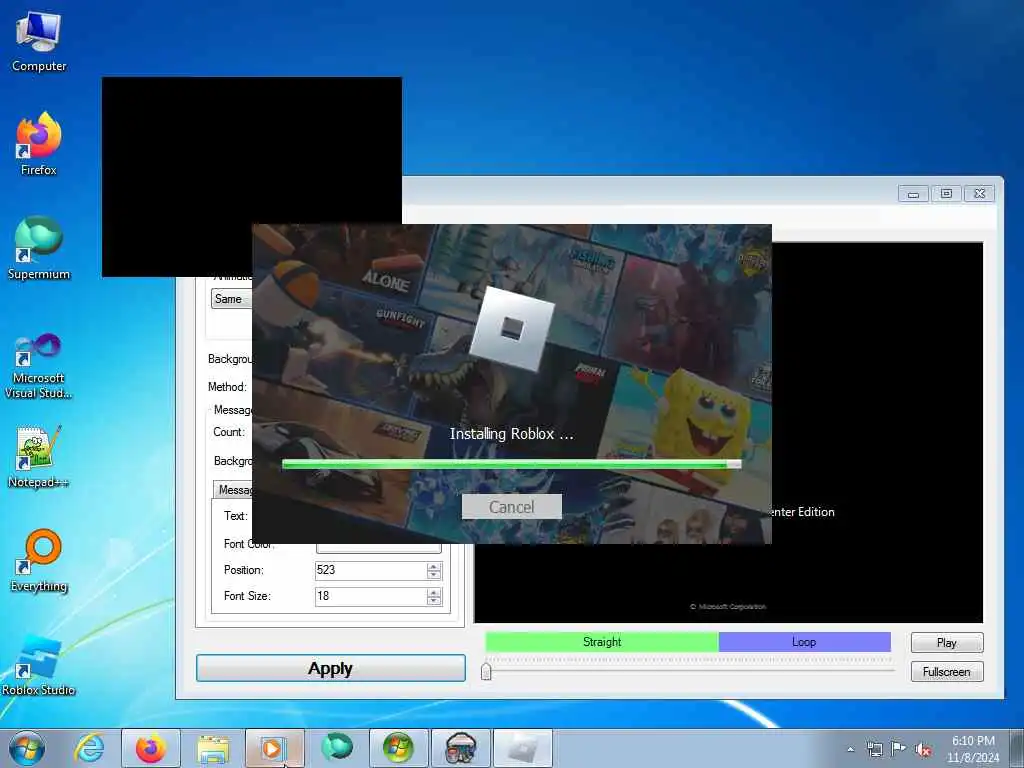Show hidden system tray icons
The height and width of the screenshot is (768, 1024).
point(850,750)
